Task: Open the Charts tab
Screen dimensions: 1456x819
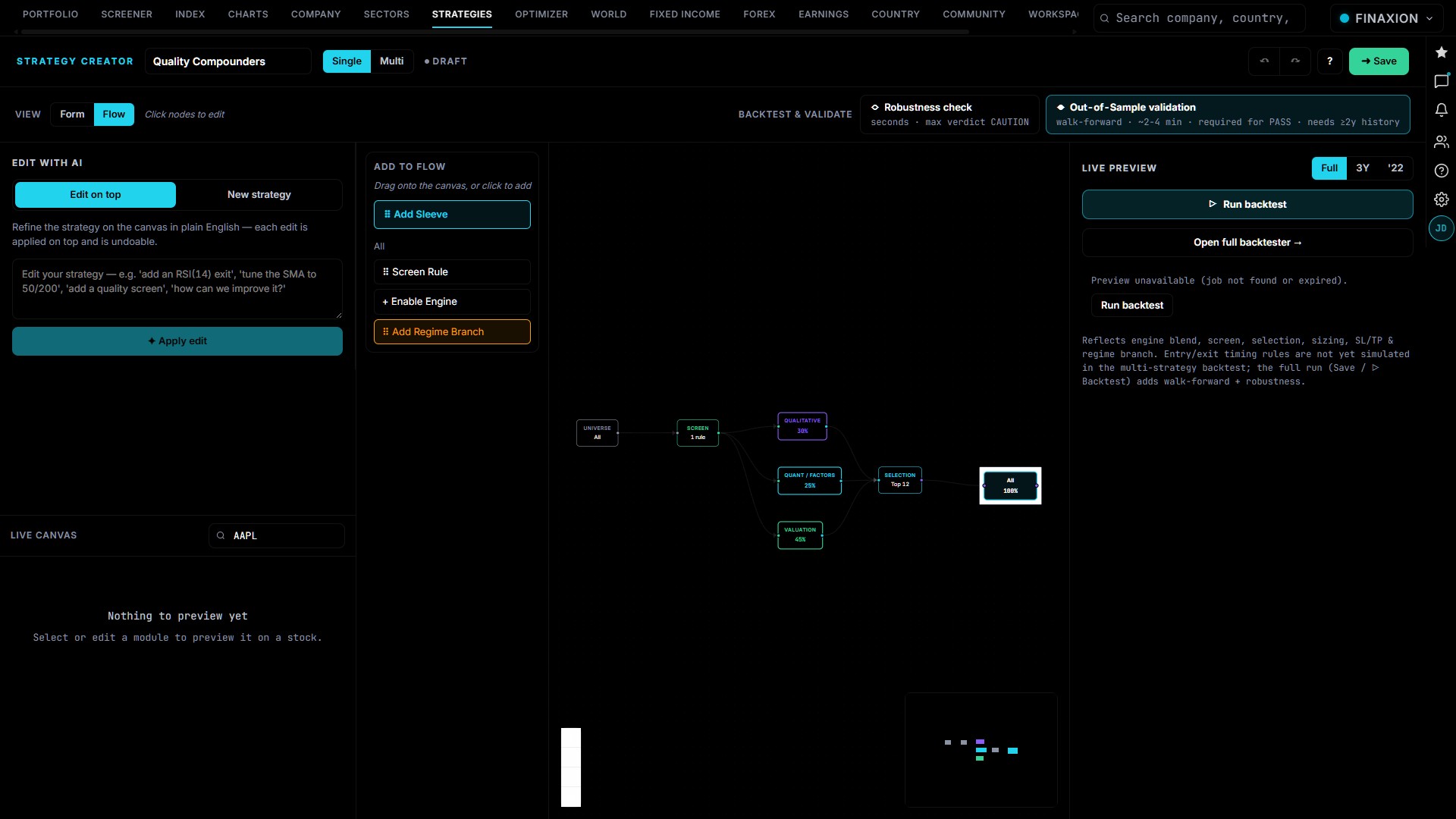Action: [248, 14]
